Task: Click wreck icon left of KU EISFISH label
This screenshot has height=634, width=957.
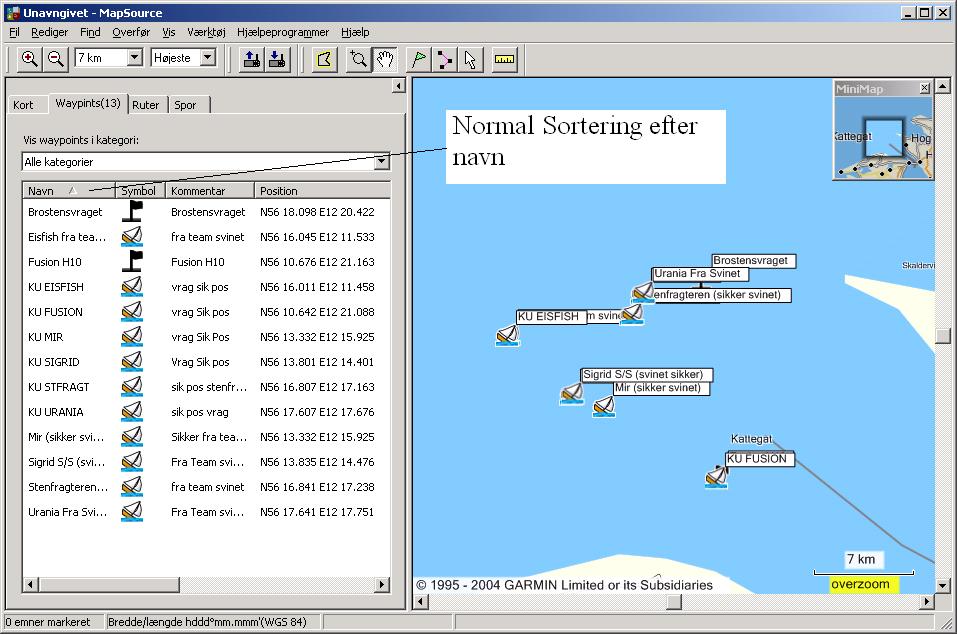Action: (x=507, y=335)
